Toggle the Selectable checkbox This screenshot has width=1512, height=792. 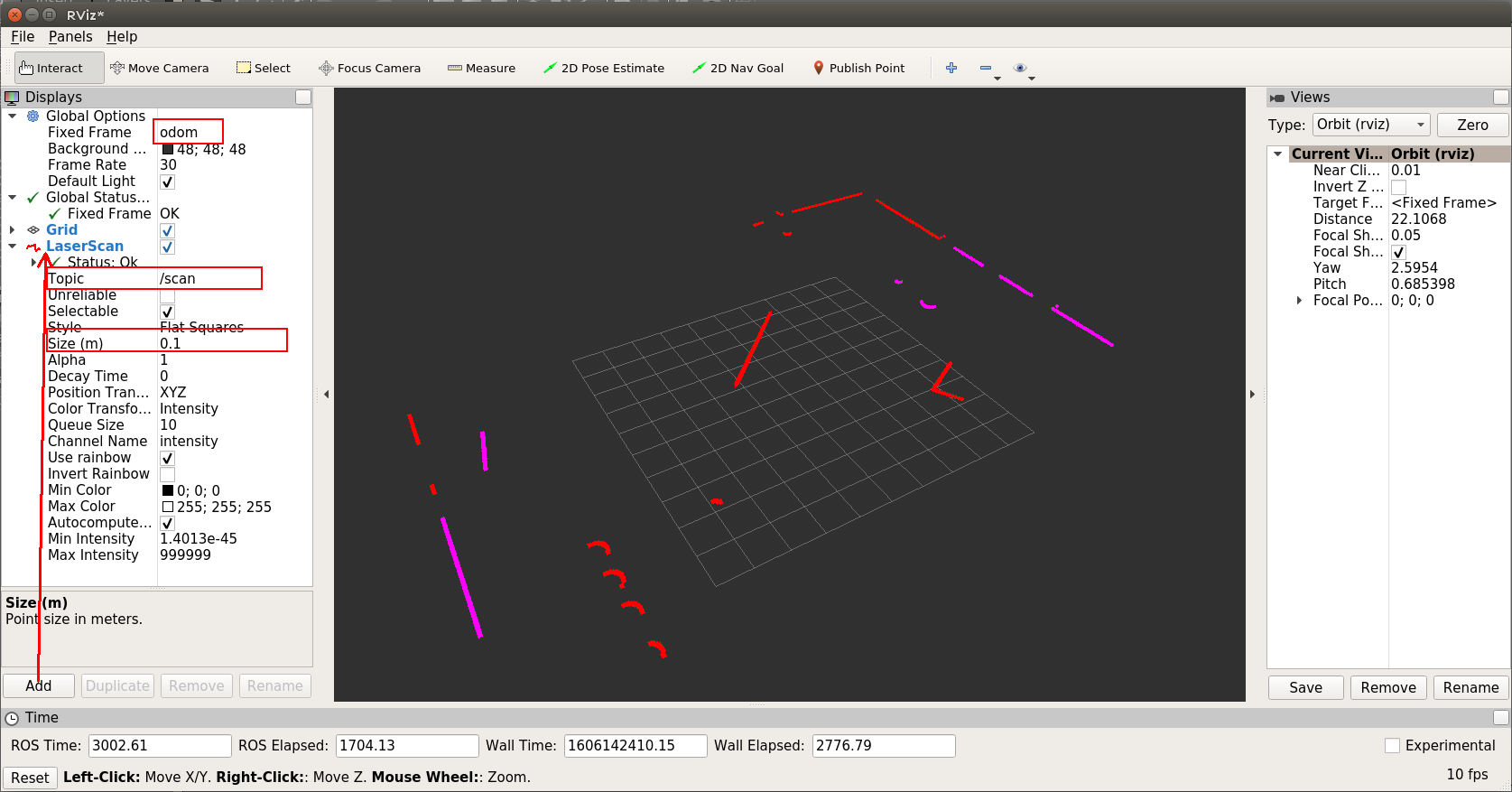click(x=167, y=312)
